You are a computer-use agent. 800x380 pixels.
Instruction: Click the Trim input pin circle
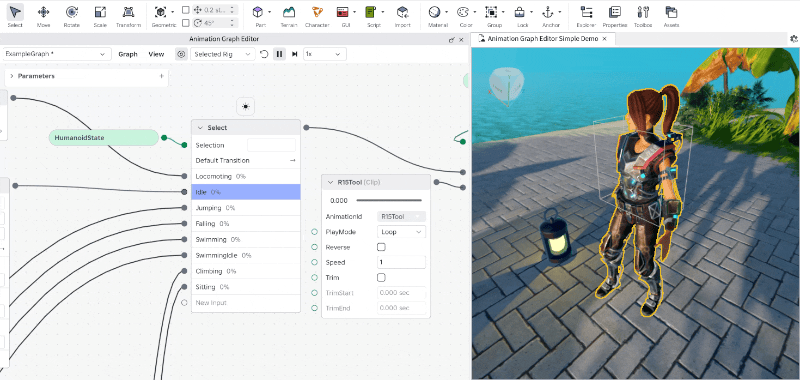click(314, 277)
